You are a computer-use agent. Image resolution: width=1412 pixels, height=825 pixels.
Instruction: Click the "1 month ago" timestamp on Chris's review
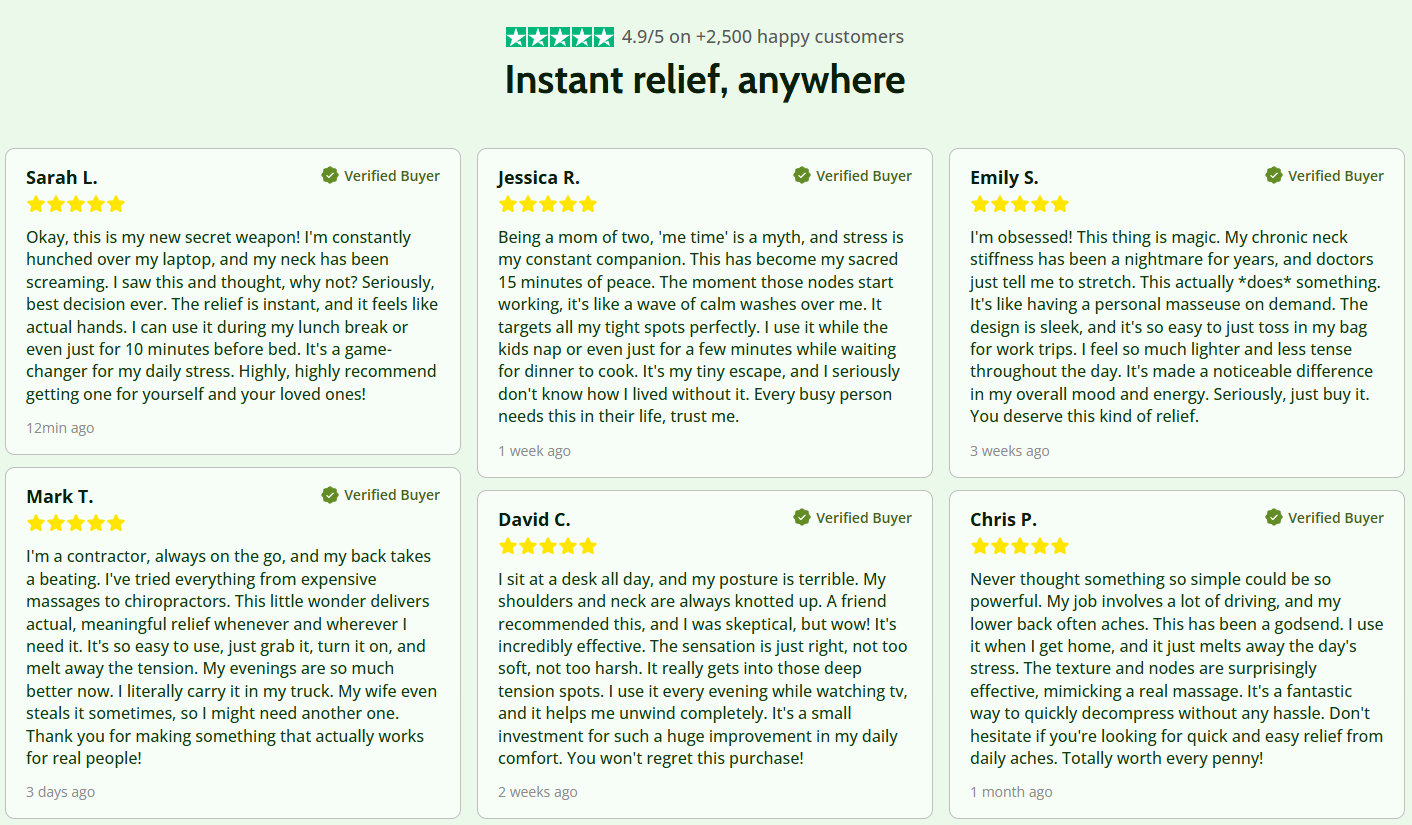coord(1011,792)
